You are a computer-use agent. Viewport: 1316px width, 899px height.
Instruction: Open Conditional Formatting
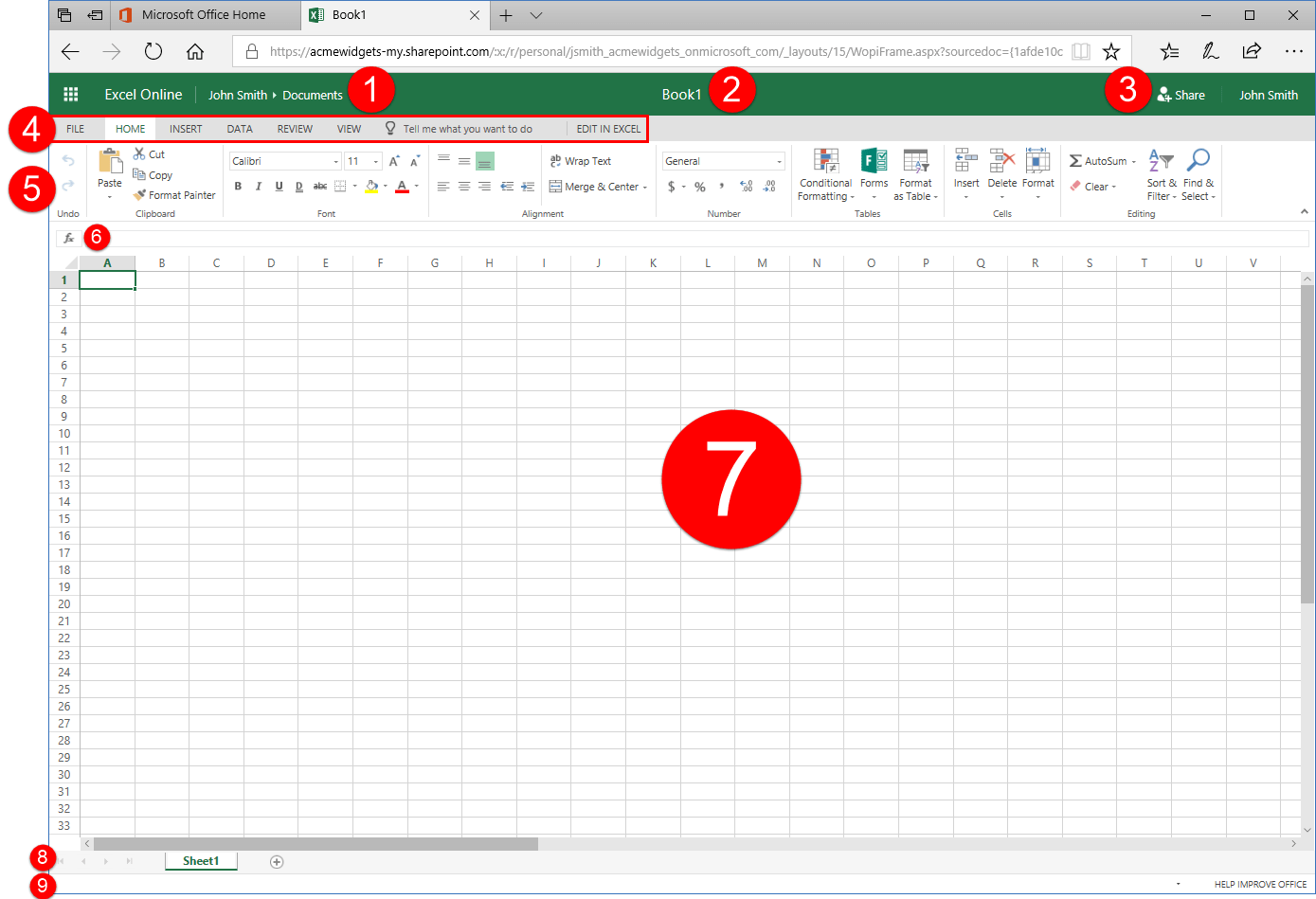pyautogui.click(x=824, y=173)
